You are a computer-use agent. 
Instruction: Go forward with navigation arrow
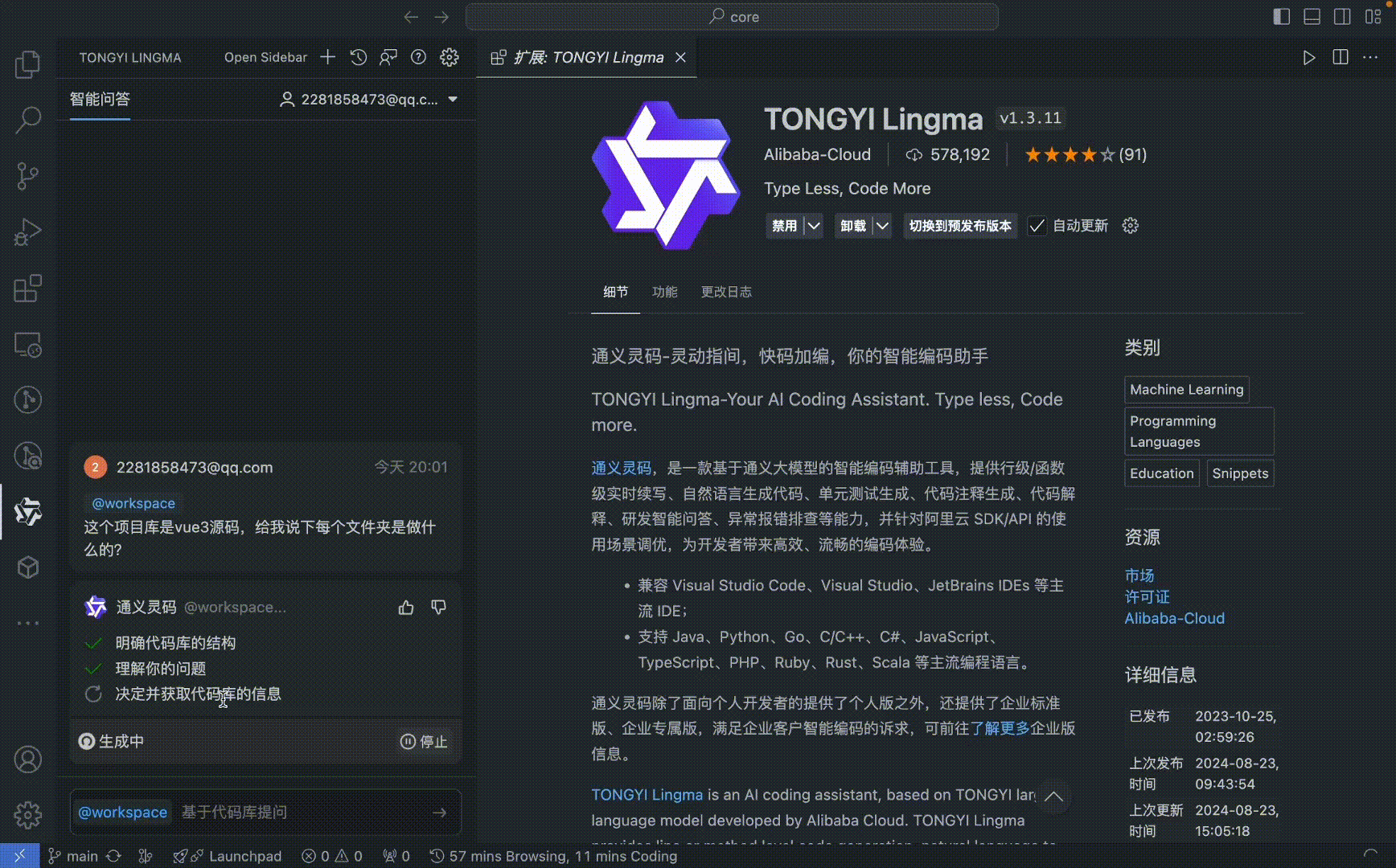[441, 17]
